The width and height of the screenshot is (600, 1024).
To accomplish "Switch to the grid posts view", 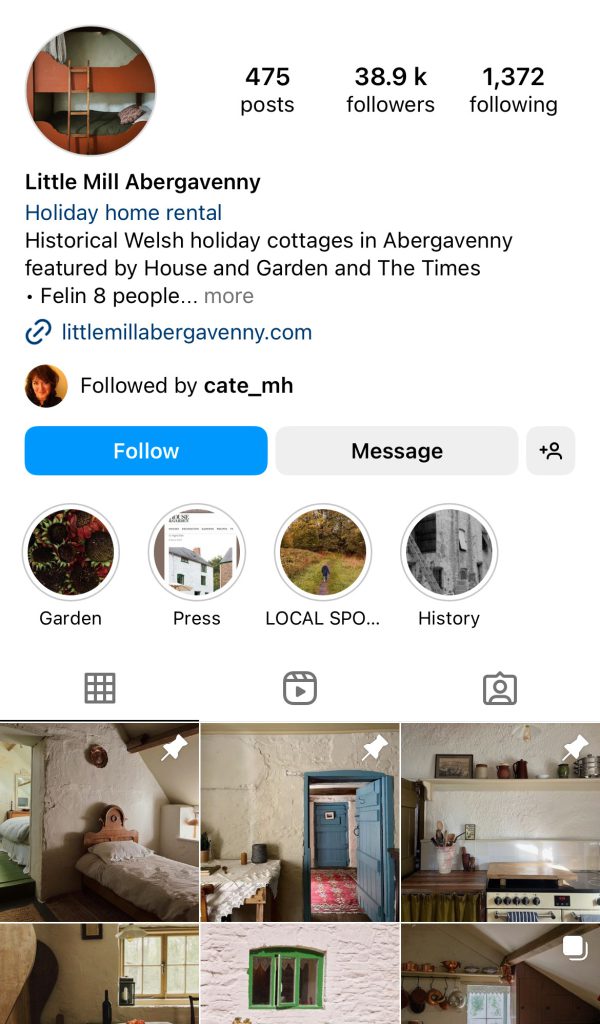I will click(x=100, y=688).
